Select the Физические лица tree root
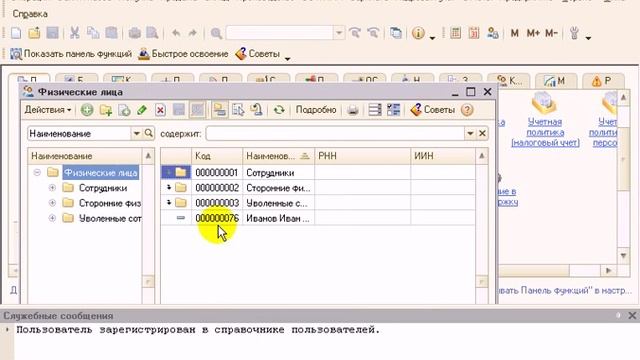This screenshot has width=640, height=360. point(100,173)
